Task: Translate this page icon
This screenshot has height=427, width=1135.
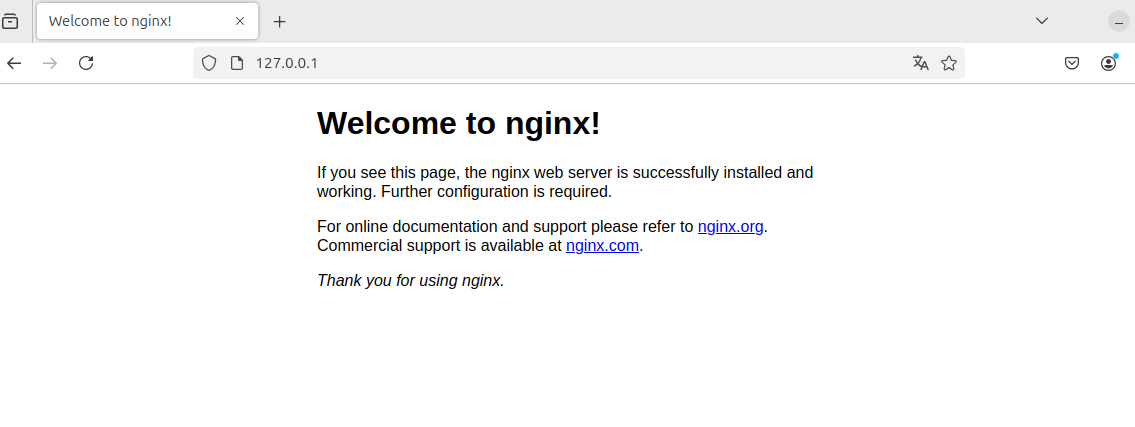Action: coord(921,63)
